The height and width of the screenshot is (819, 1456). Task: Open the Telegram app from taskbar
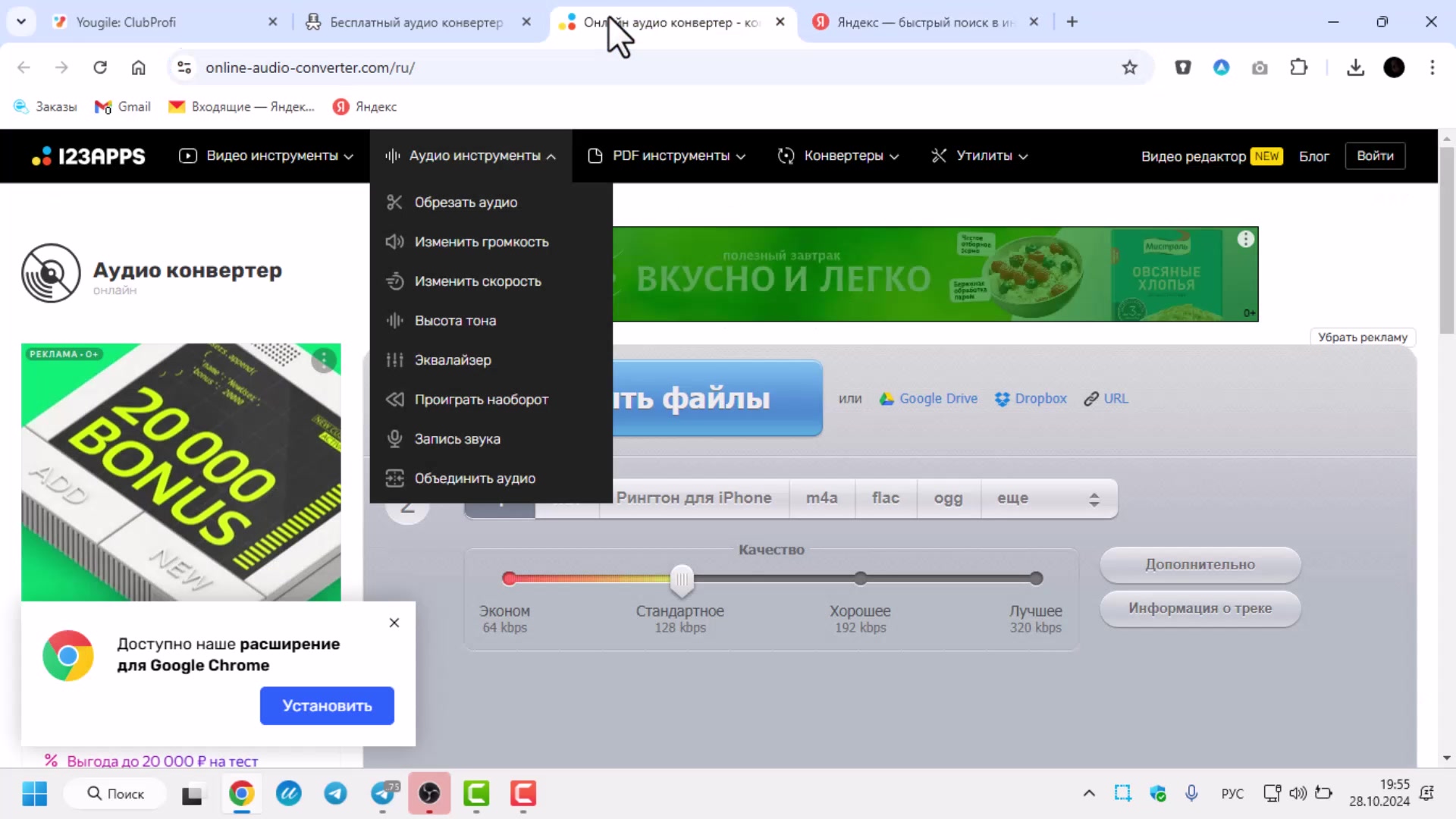336,794
